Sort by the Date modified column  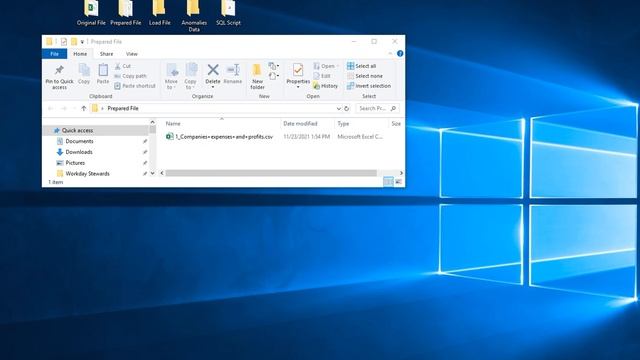tap(300, 123)
